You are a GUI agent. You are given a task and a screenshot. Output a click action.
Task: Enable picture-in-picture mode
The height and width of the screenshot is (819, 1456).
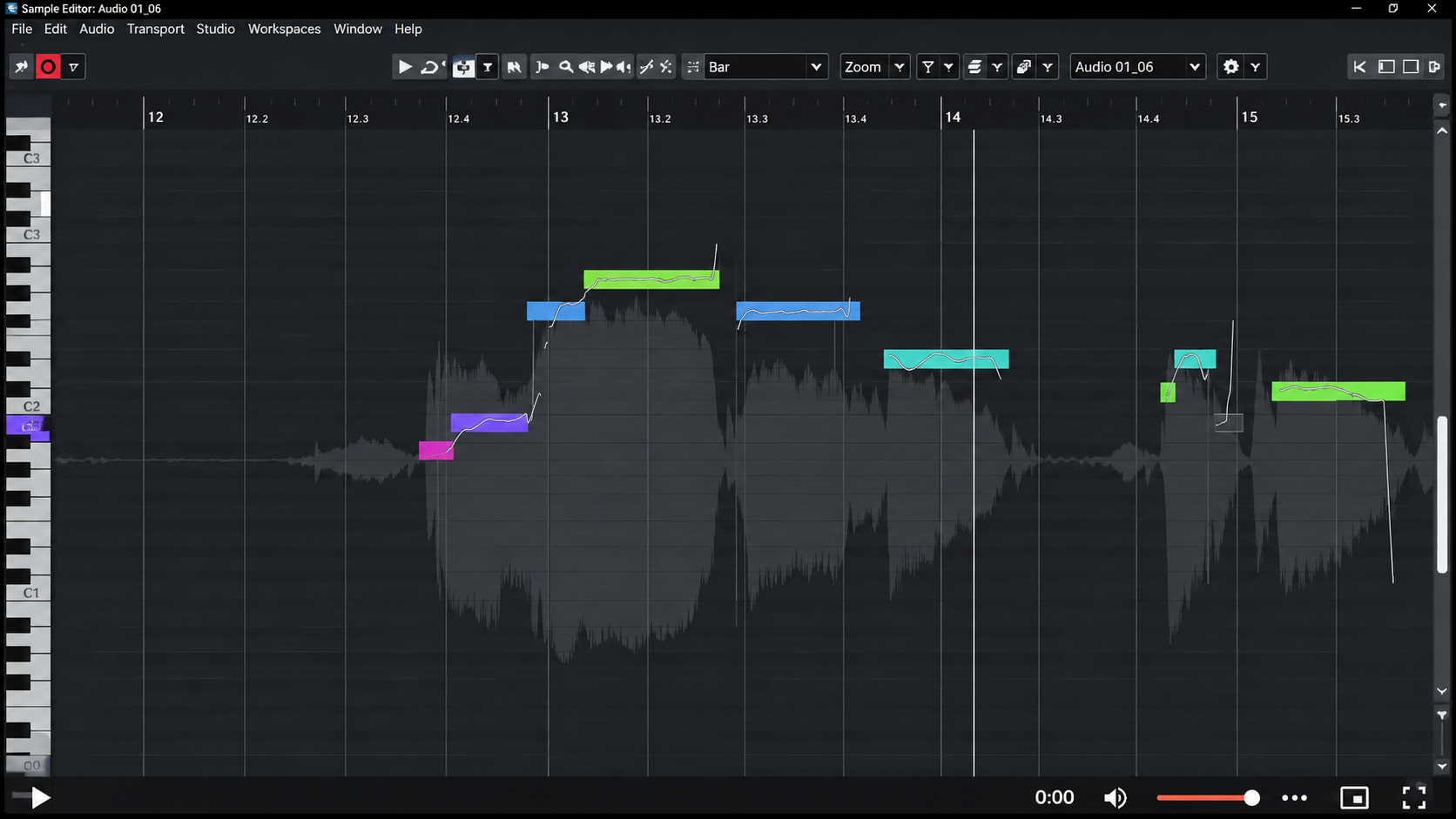pyautogui.click(x=1354, y=797)
